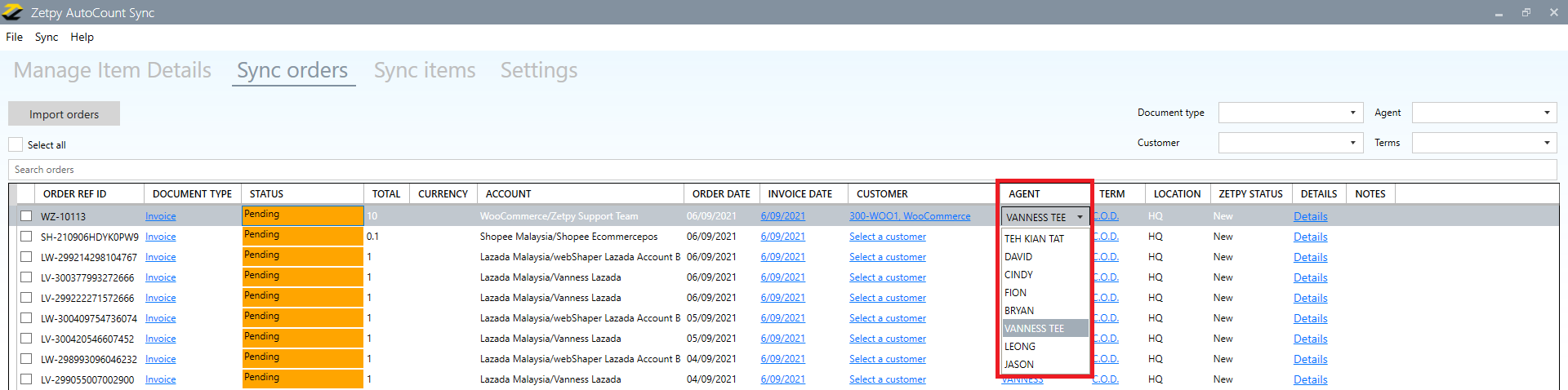
Task: Tick the Select all checkbox
Action: (x=16, y=144)
